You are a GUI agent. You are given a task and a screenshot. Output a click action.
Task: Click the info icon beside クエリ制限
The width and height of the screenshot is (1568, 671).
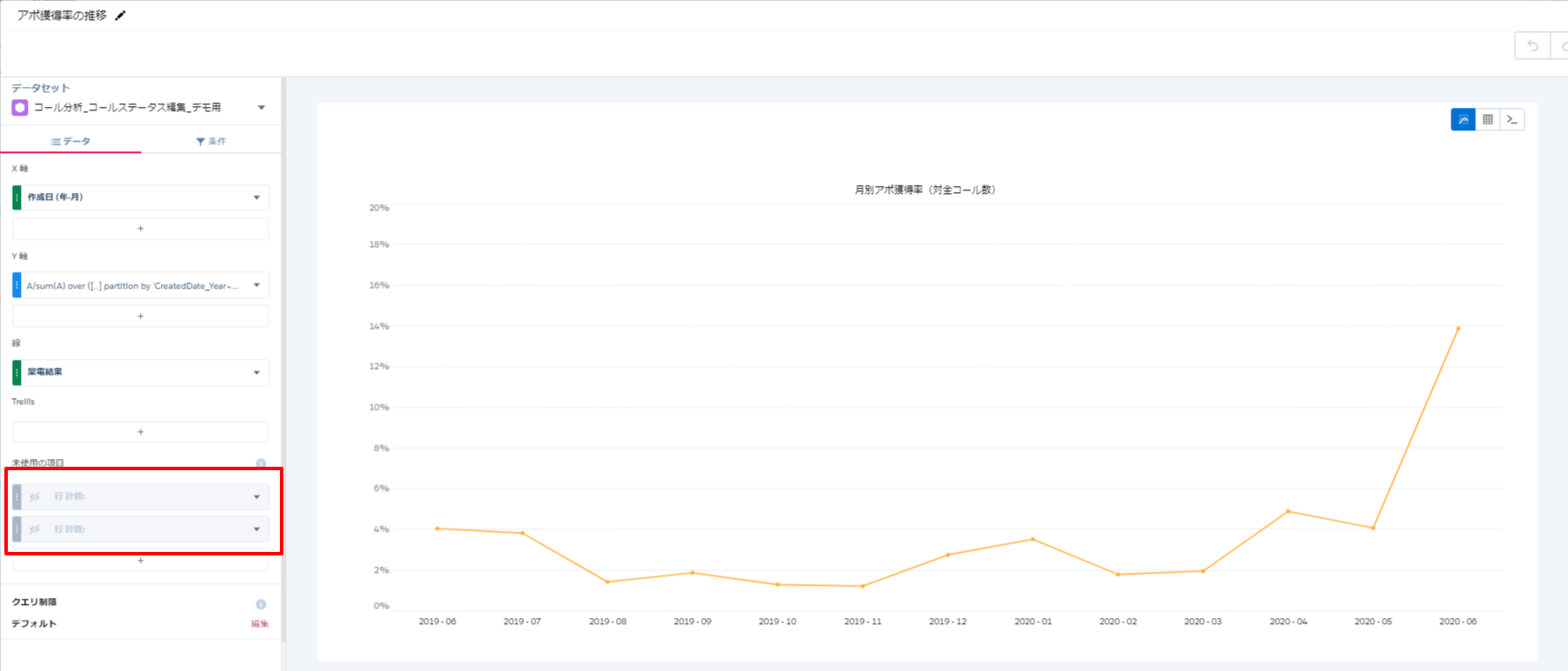(261, 604)
